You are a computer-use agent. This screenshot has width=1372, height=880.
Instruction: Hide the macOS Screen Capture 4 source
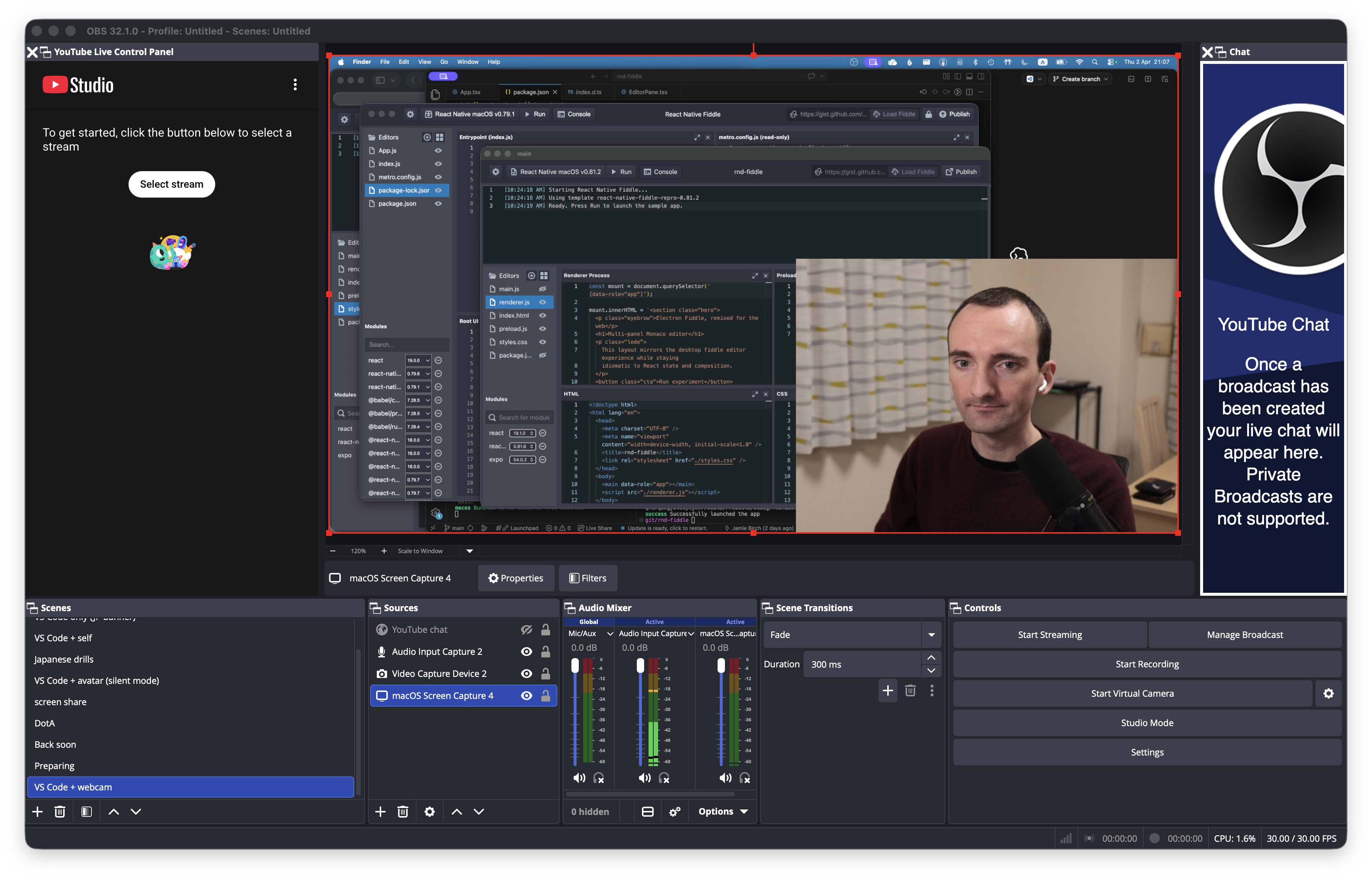pyautogui.click(x=527, y=695)
